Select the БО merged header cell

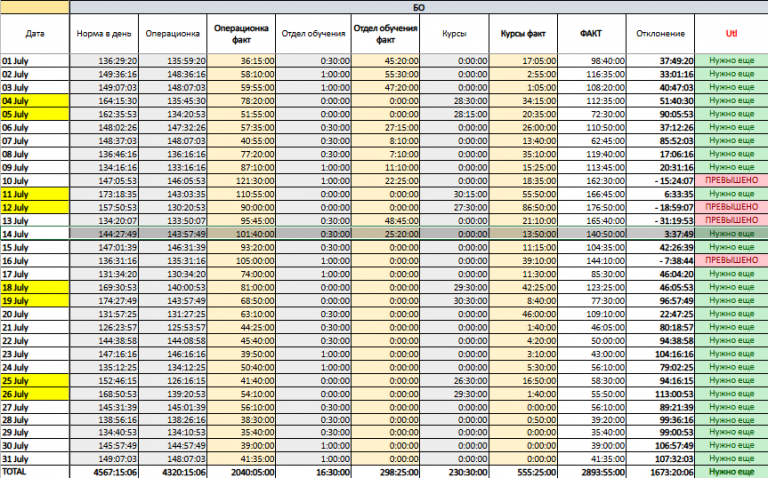click(x=419, y=7)
